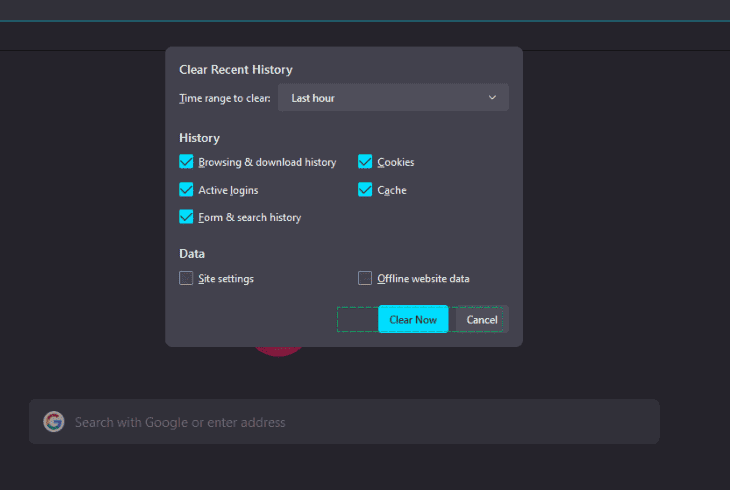Click the 'Time range to clear:' label
The height and width of the screenshot is (490, 730).
point(225,98)
